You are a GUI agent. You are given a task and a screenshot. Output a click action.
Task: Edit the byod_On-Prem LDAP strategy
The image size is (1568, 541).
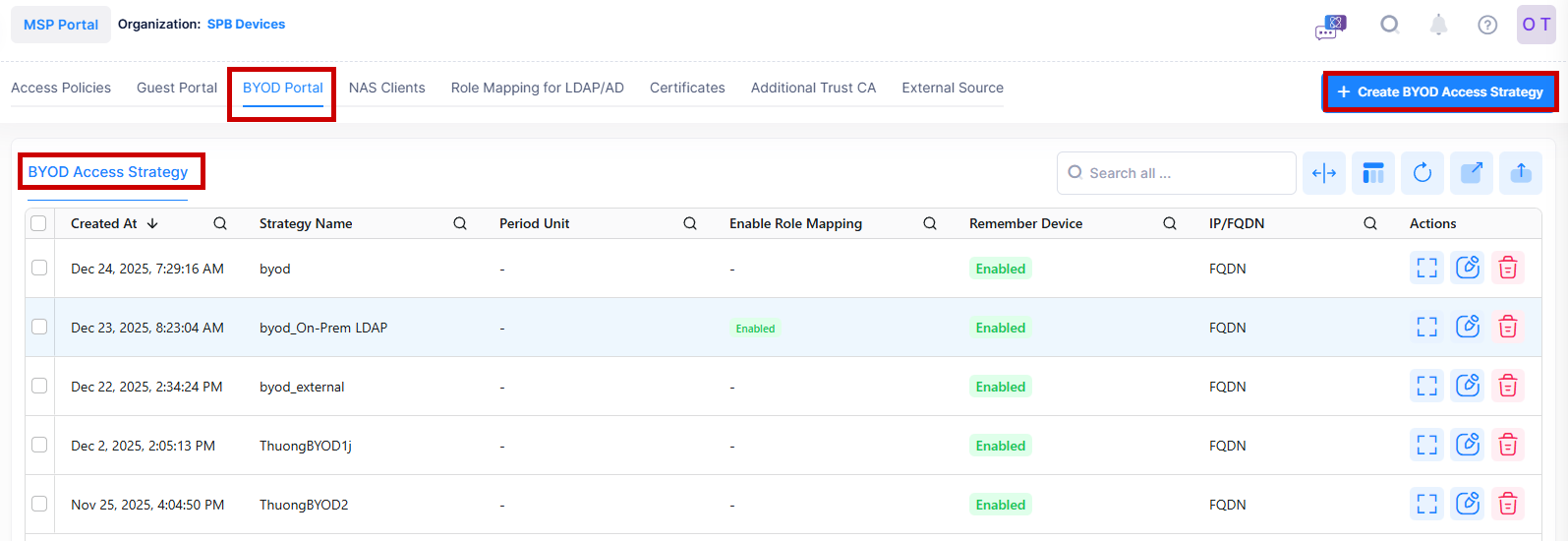coord(1468,327)
